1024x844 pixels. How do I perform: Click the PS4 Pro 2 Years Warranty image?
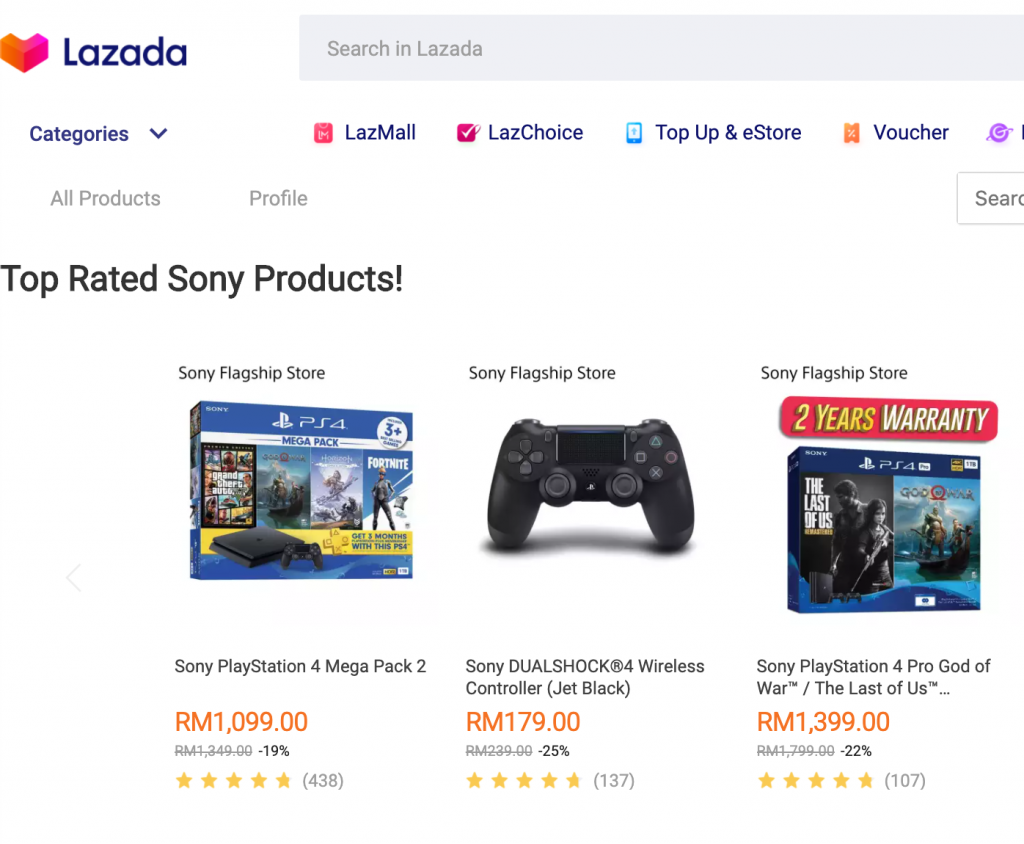(887, 505)
